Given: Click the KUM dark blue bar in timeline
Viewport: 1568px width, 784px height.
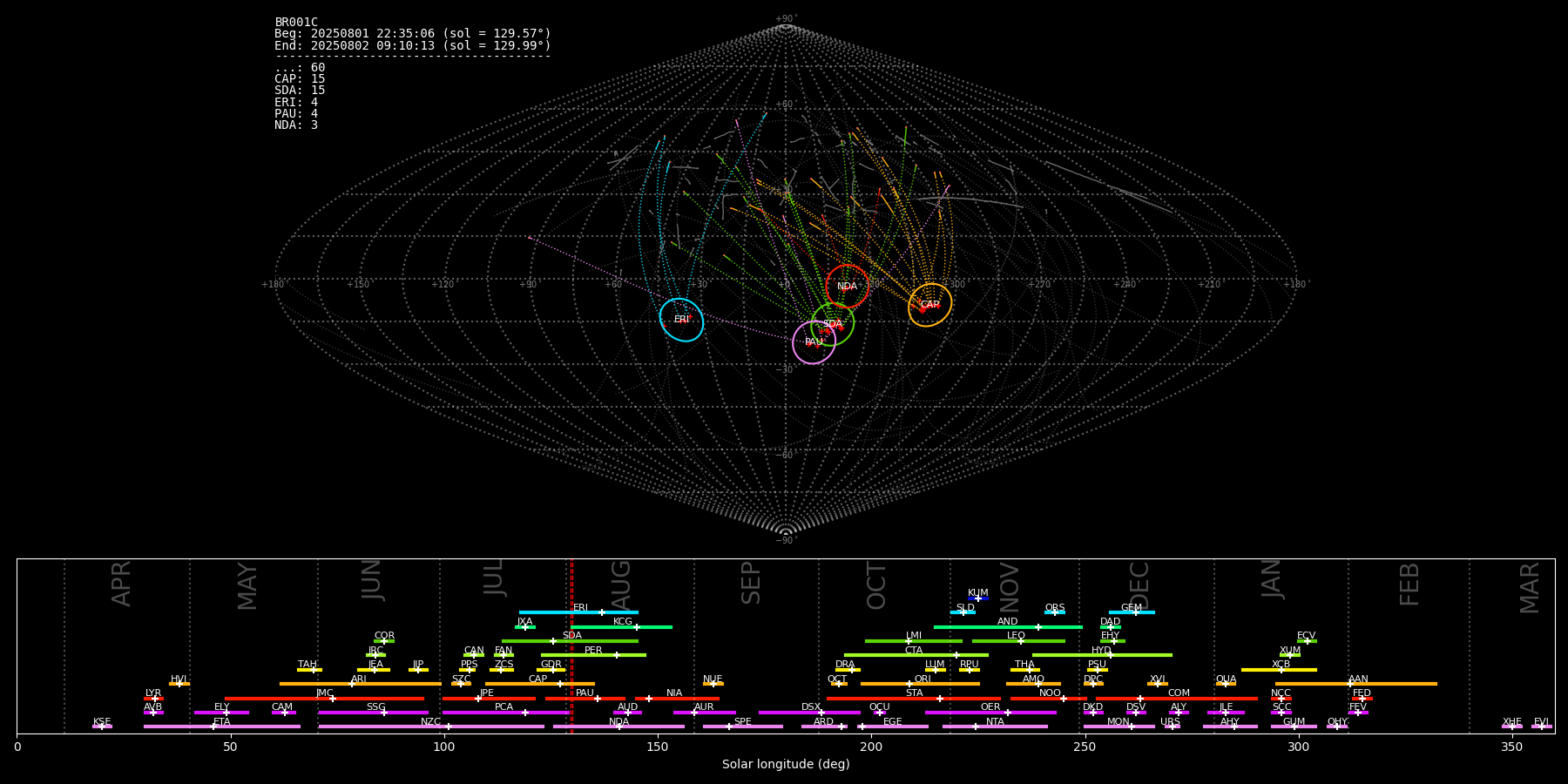Looking at the screenshot, I should (x=978, y=598).
